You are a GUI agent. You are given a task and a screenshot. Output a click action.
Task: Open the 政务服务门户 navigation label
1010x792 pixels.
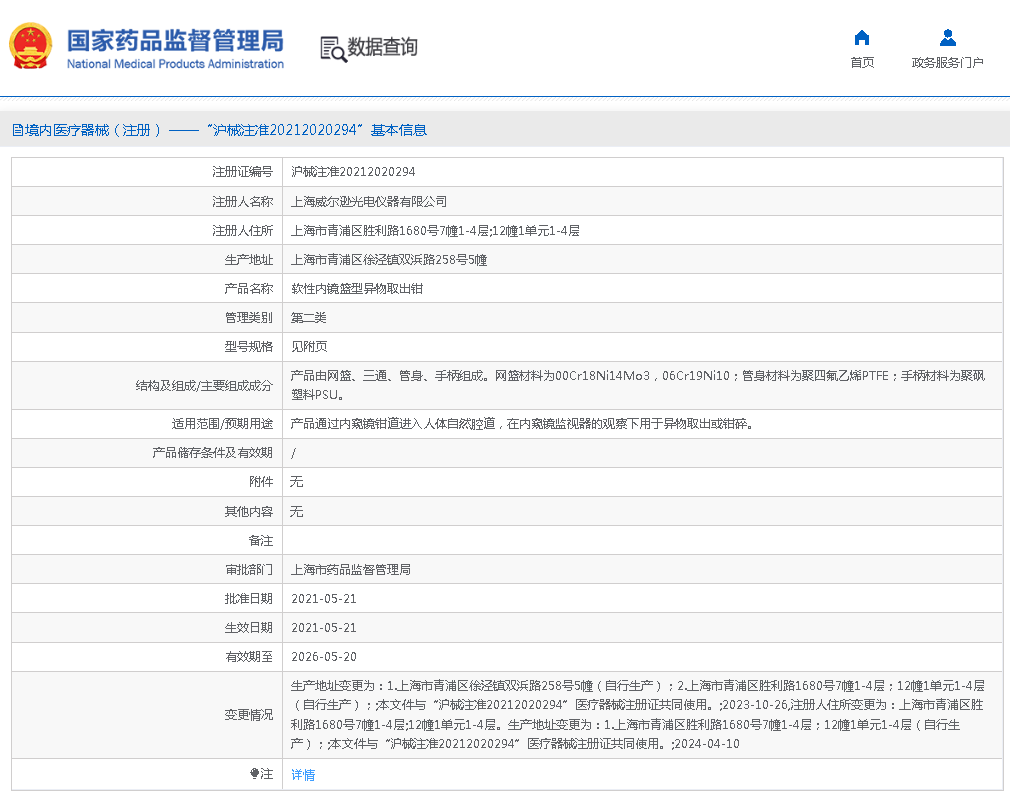(947, 63)
